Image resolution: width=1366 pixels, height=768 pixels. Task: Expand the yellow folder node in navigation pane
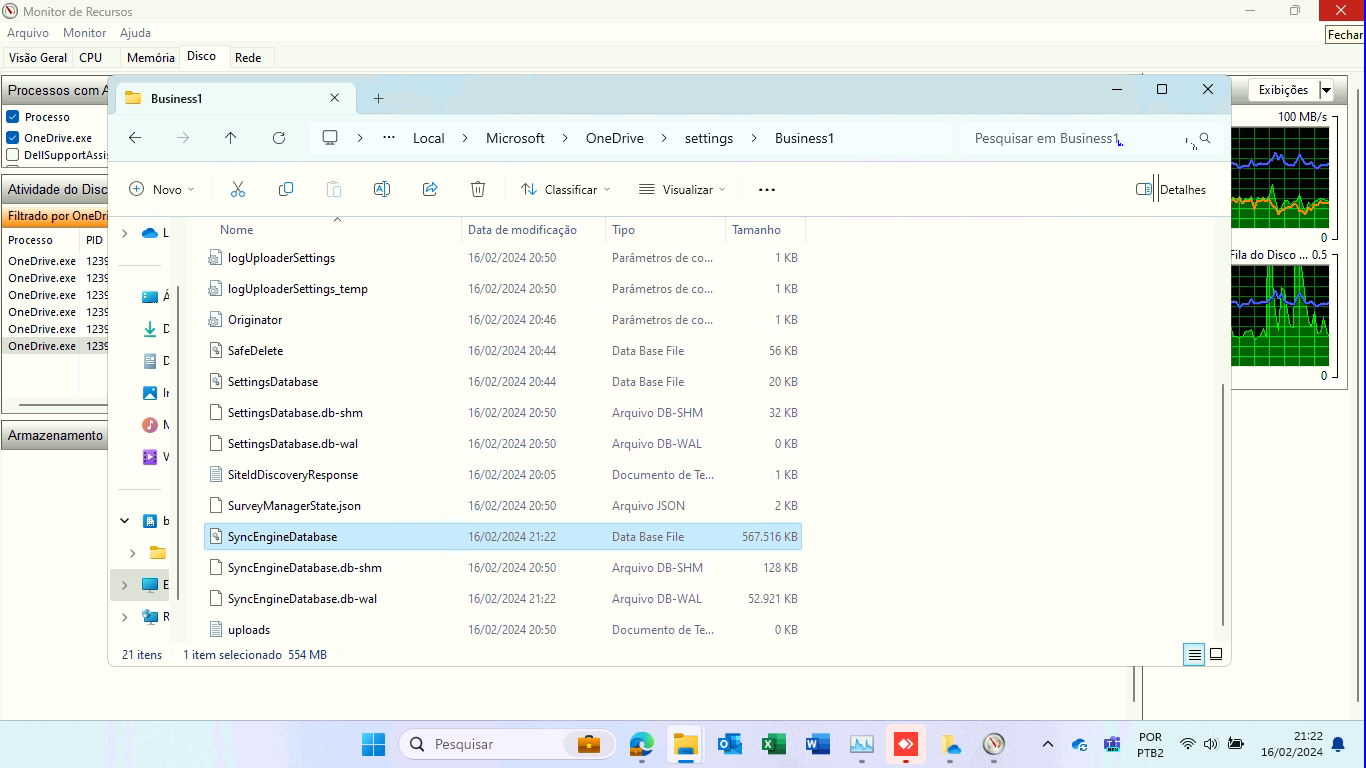[132, 553]
